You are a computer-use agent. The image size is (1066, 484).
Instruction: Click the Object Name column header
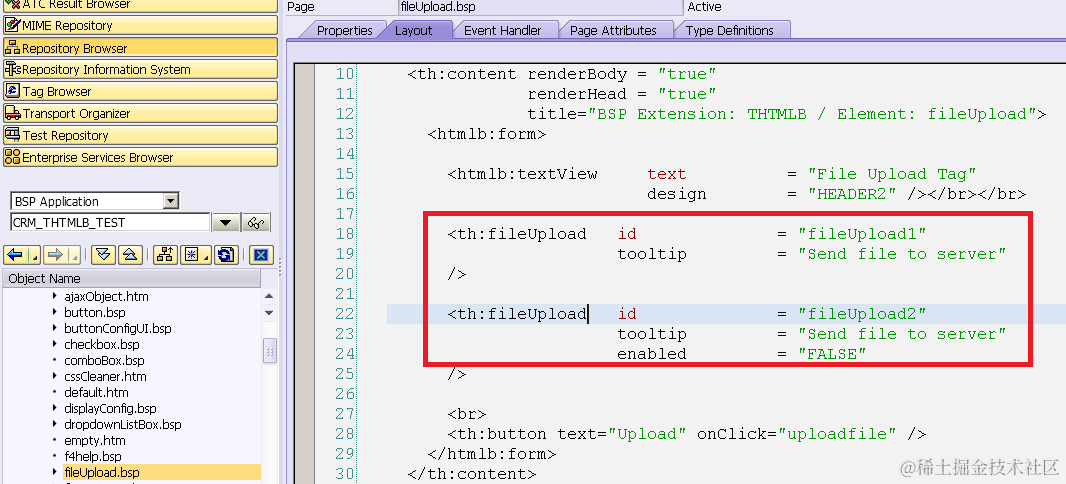(131, 279)
